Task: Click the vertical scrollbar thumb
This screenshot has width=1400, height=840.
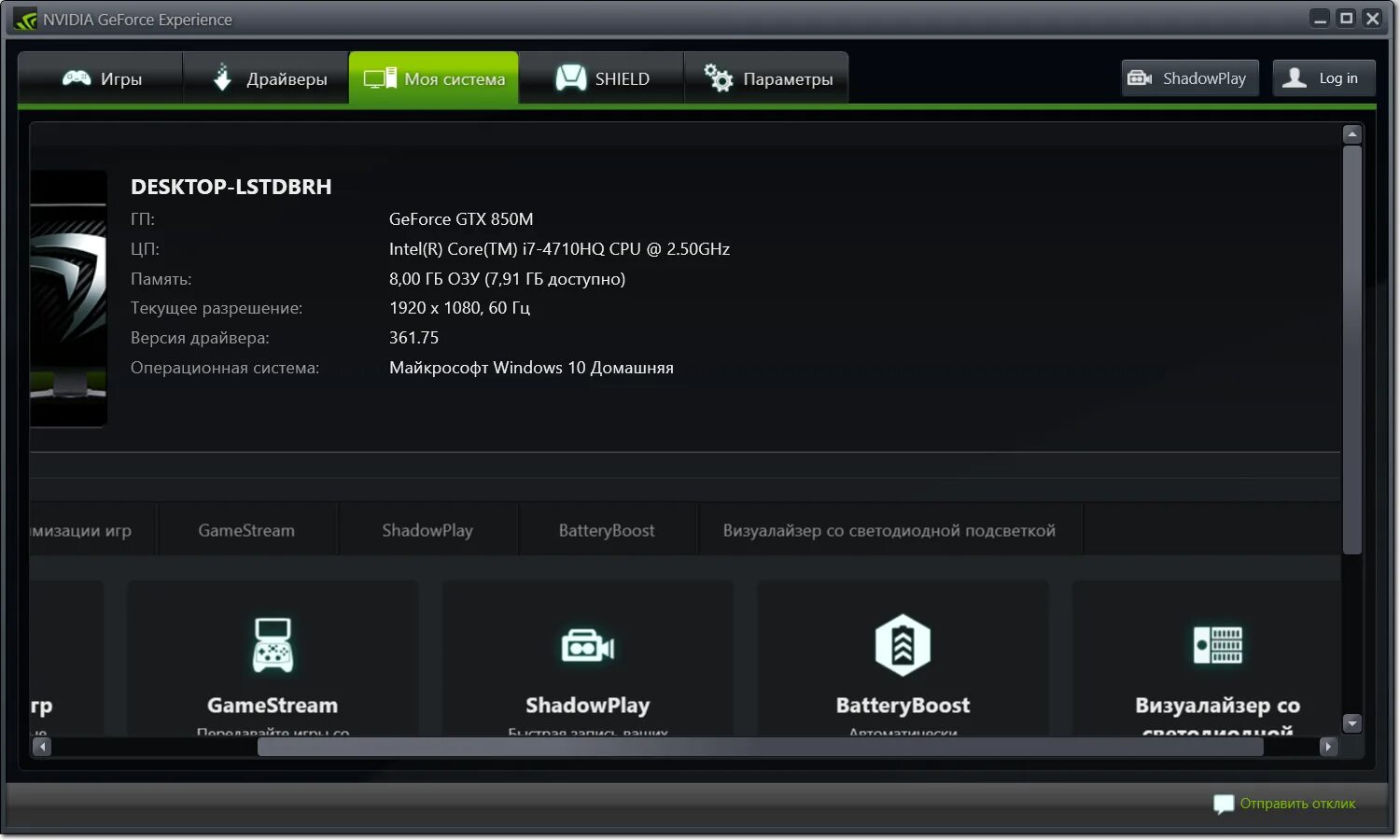Action: pyautogui.click(x=1351, y=350)
